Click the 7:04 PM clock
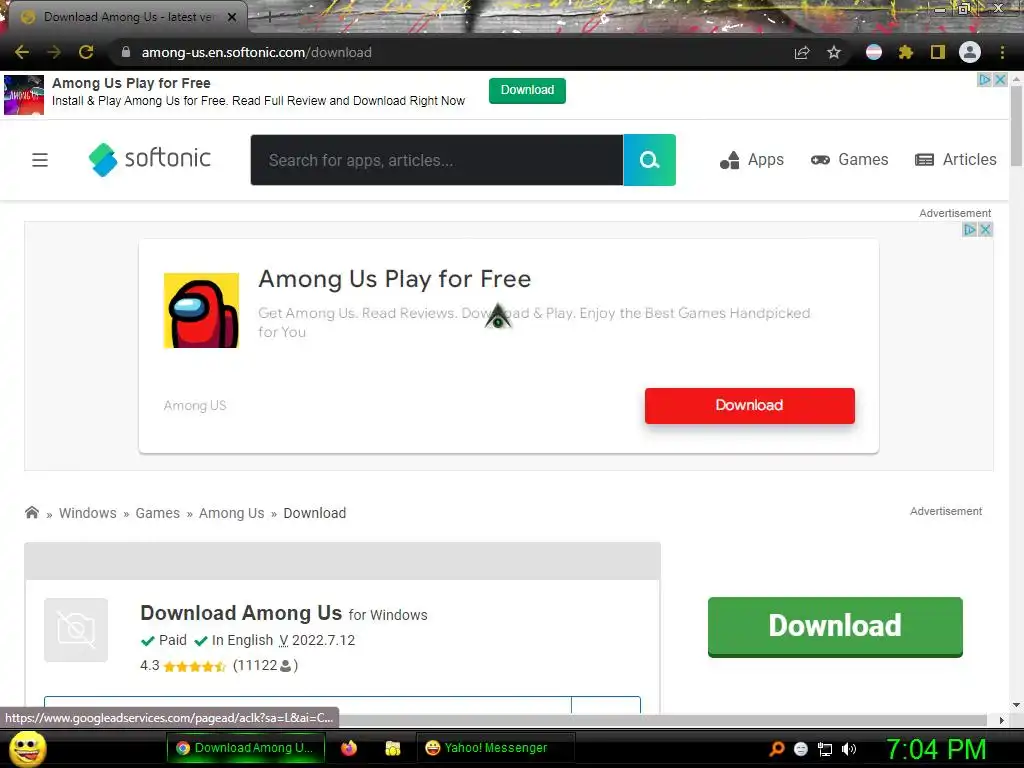This screenshot has height=768, width=1024. coord(936,750)
